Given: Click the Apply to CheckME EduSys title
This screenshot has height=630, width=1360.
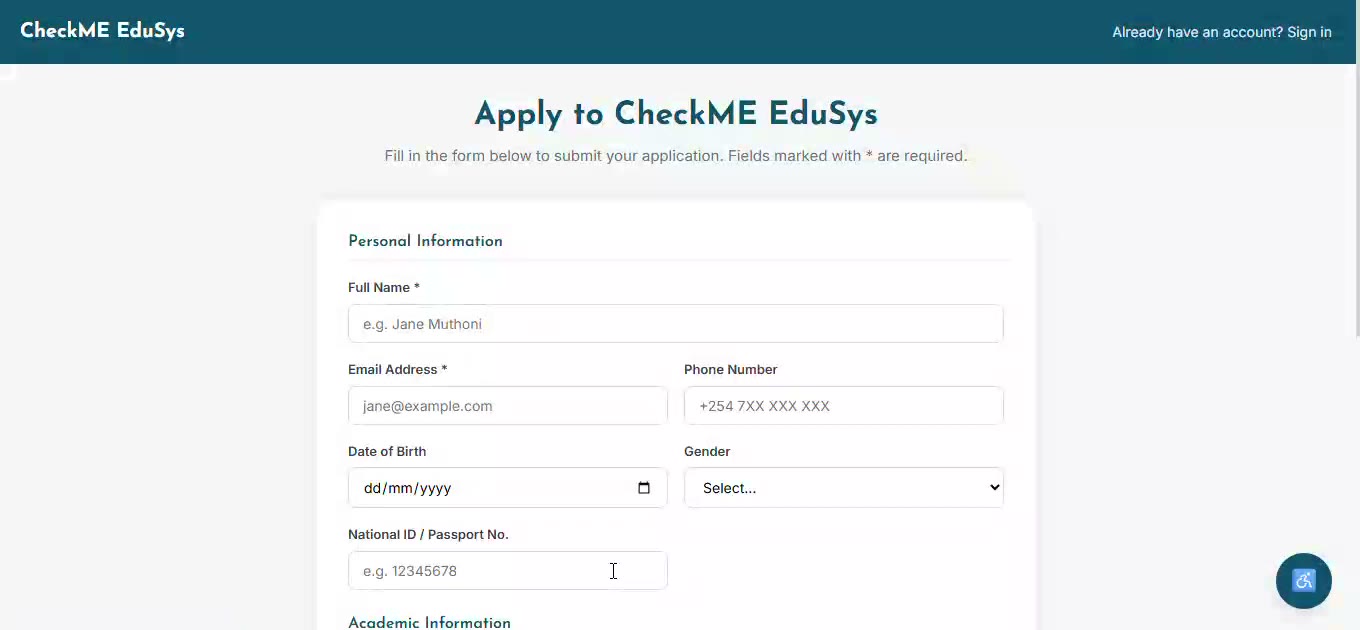Looking at the screenshot, I should (676, 114).
